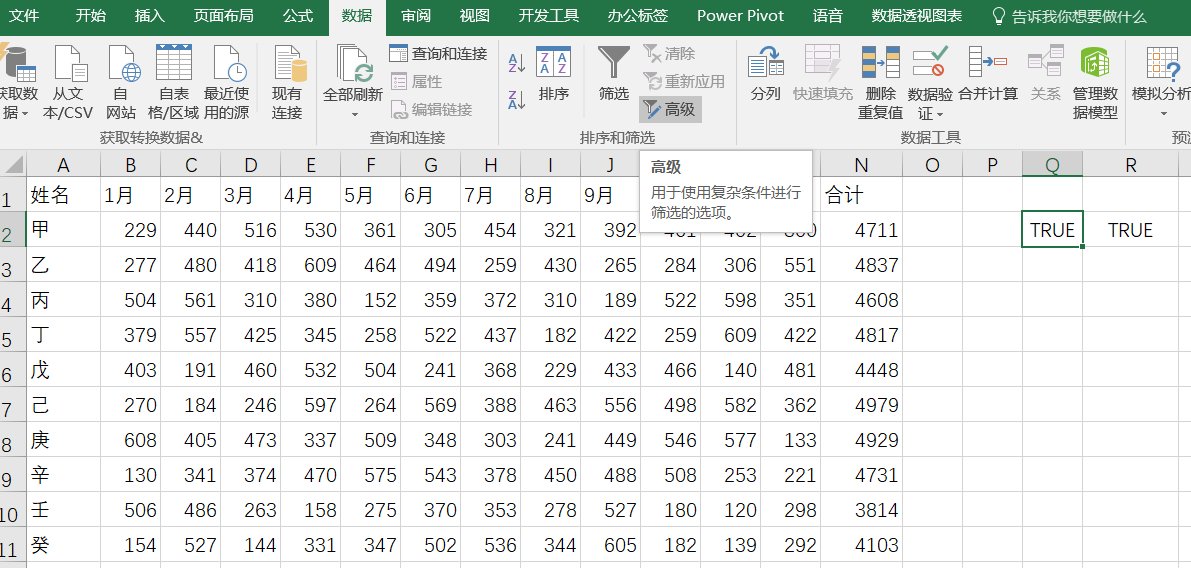Click the From Text/CSV (从文本/CSV) icon
This screenshot has height=568, width=1191.
click(x=69, y=63)
